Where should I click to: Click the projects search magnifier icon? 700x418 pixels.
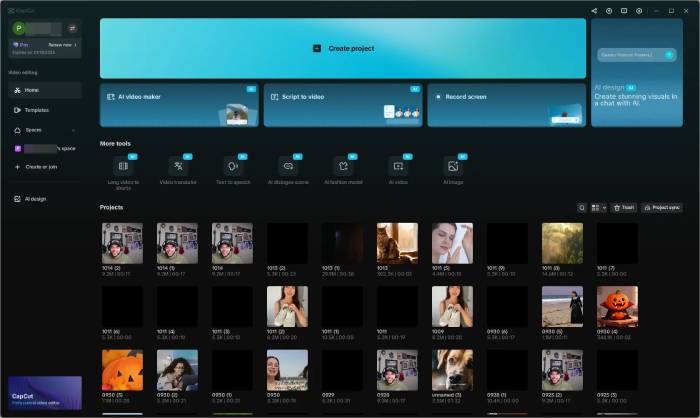point(581,208)
